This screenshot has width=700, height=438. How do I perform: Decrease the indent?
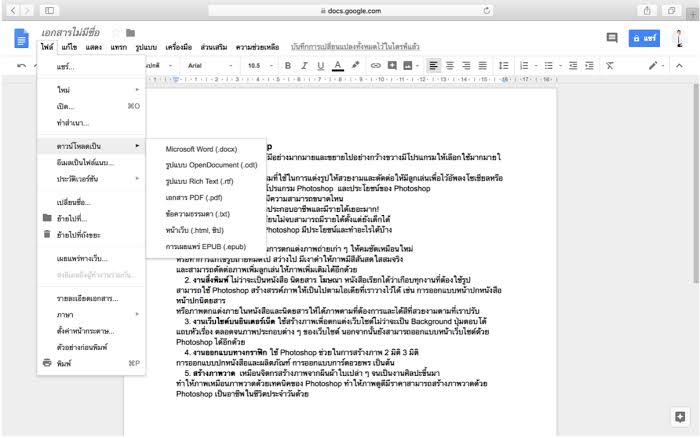point(573,66)
